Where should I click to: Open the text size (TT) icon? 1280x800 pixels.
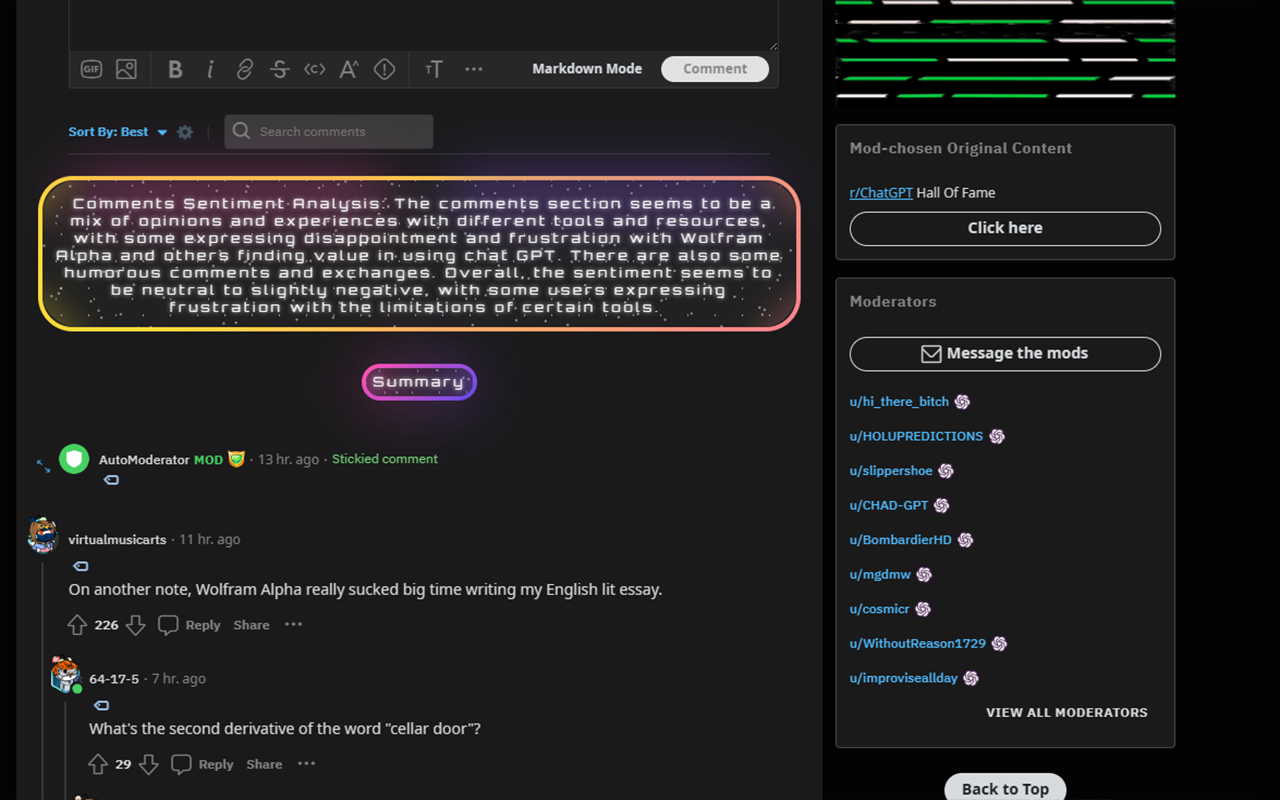click(434, 69)
